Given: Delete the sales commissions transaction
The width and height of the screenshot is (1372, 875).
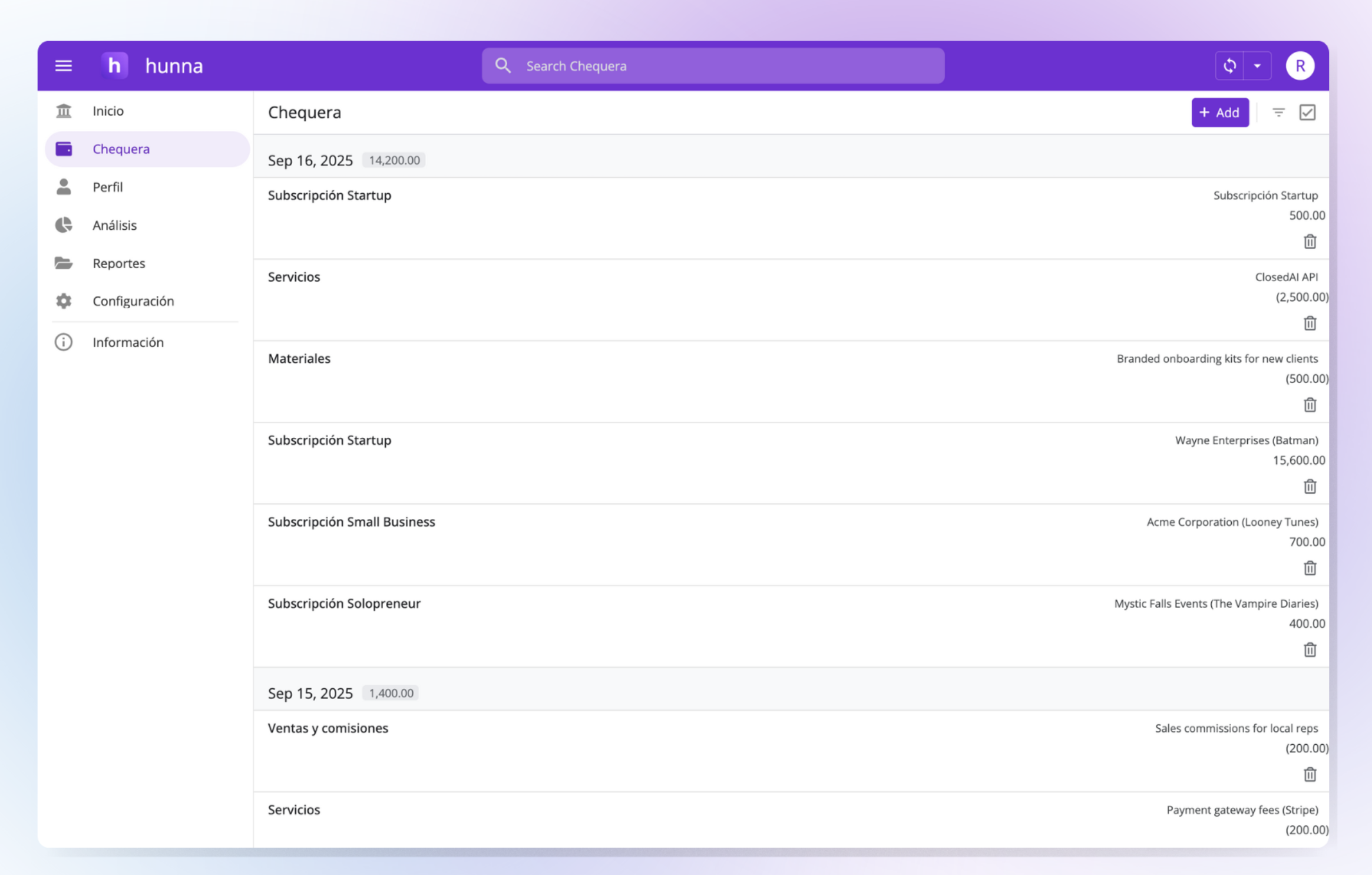Looking at the screenshot, I should (1310, 774).
